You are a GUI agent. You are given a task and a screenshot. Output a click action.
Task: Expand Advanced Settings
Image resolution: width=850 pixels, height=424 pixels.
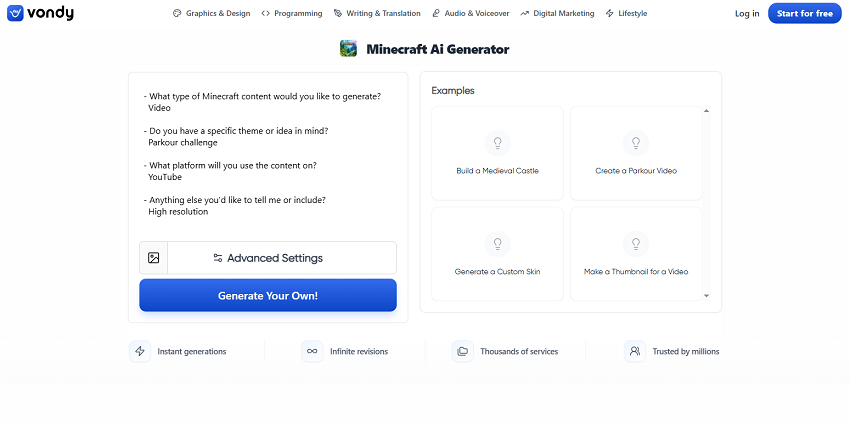click(282, 258)
